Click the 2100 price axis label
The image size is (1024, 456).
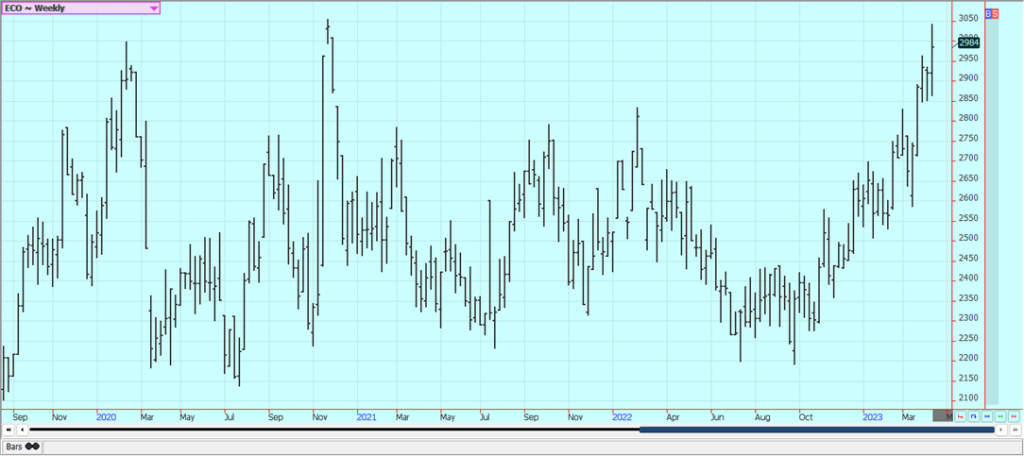coord(968,399)
